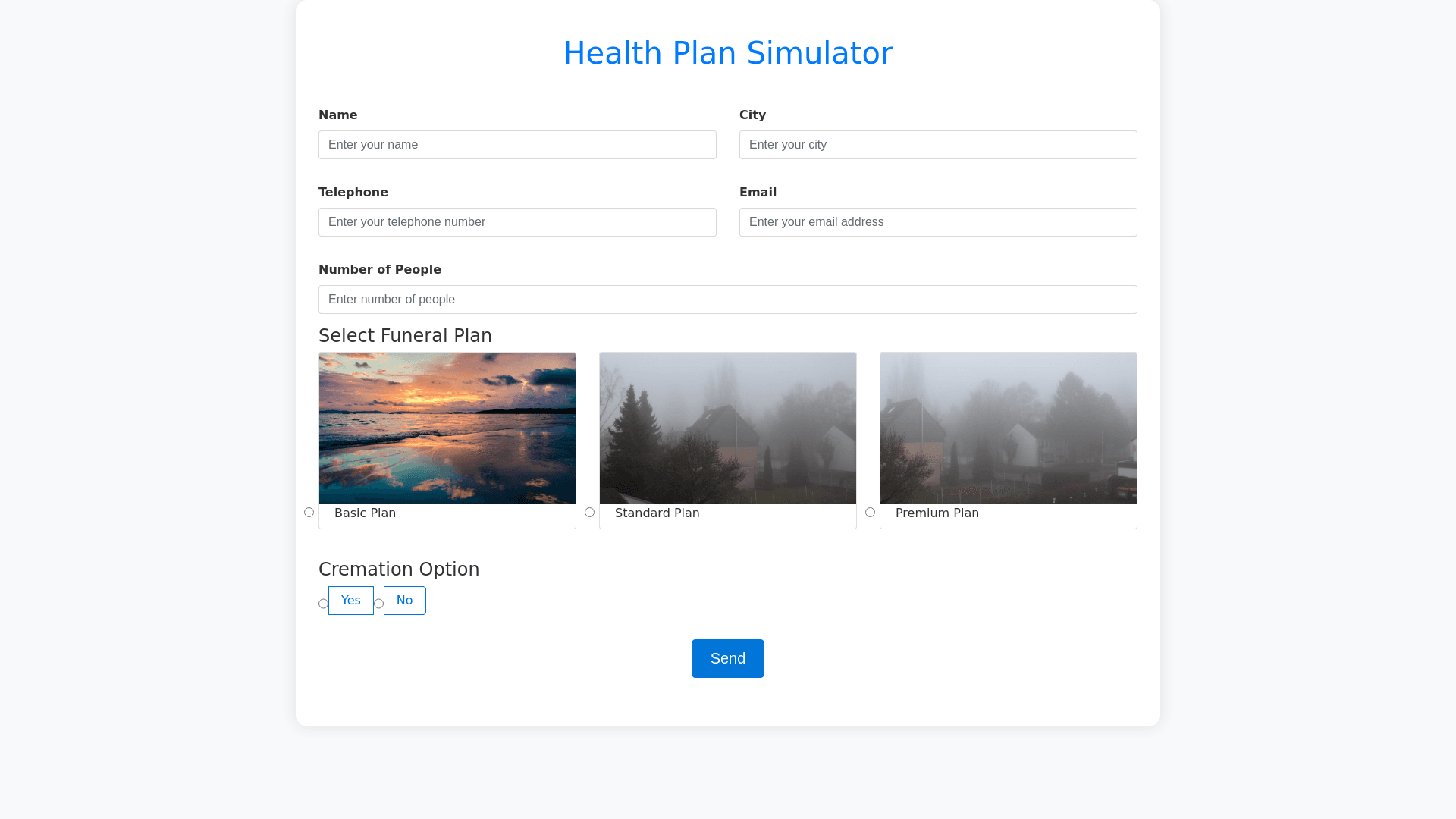This screenshot has height=819, width=1456.
Task: Click the Basic Plan text label
Action: pyautogui.click(x=365, y=513)
